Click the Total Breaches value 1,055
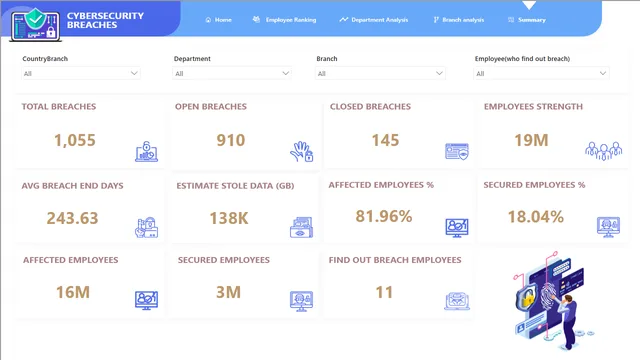The image size is (640, 360). tap(75, 140)
